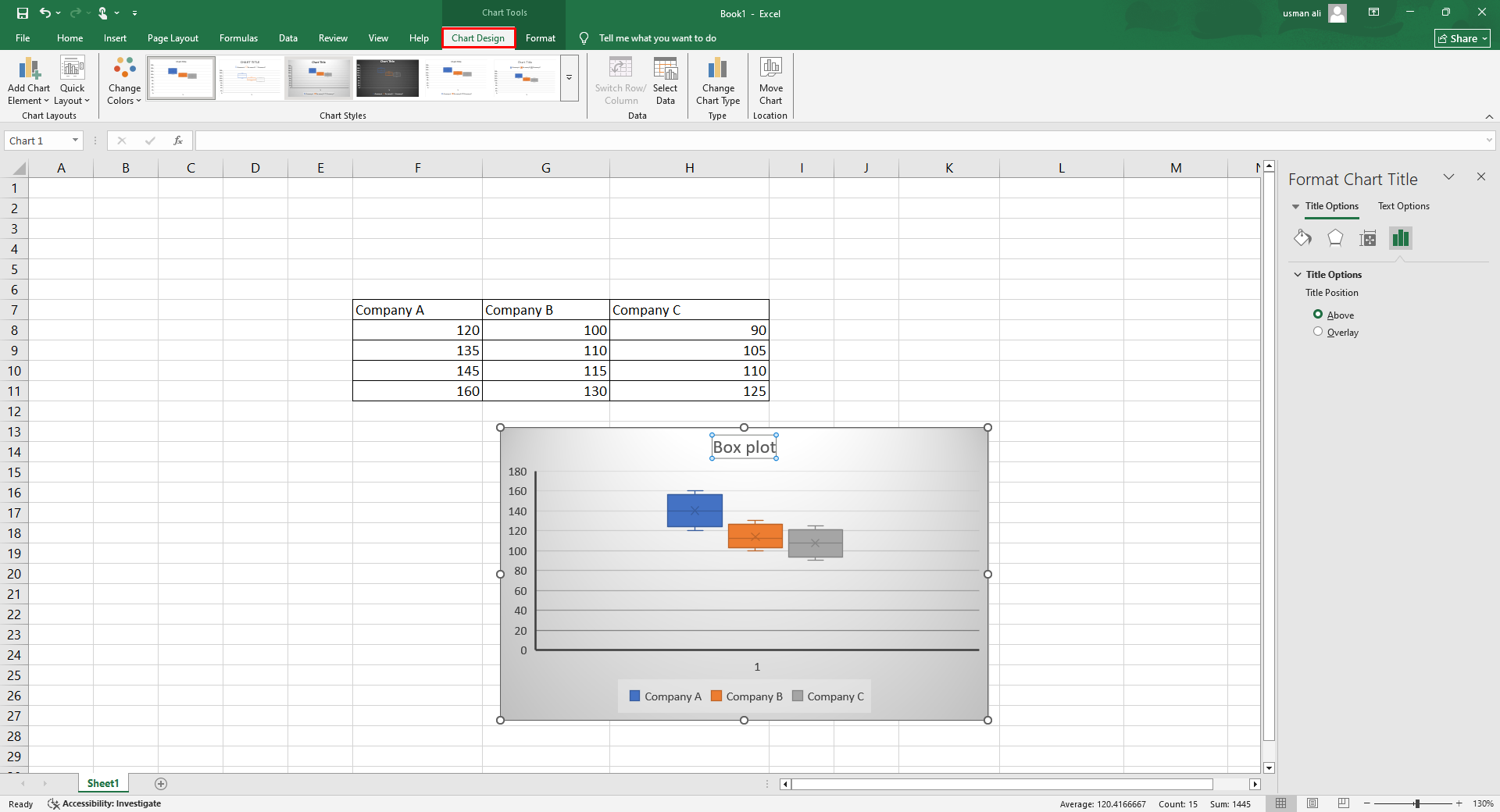Click the vertical scrollbar down arrow
This screenshot has height=812, width=1500.
(x=1270, y=768)
